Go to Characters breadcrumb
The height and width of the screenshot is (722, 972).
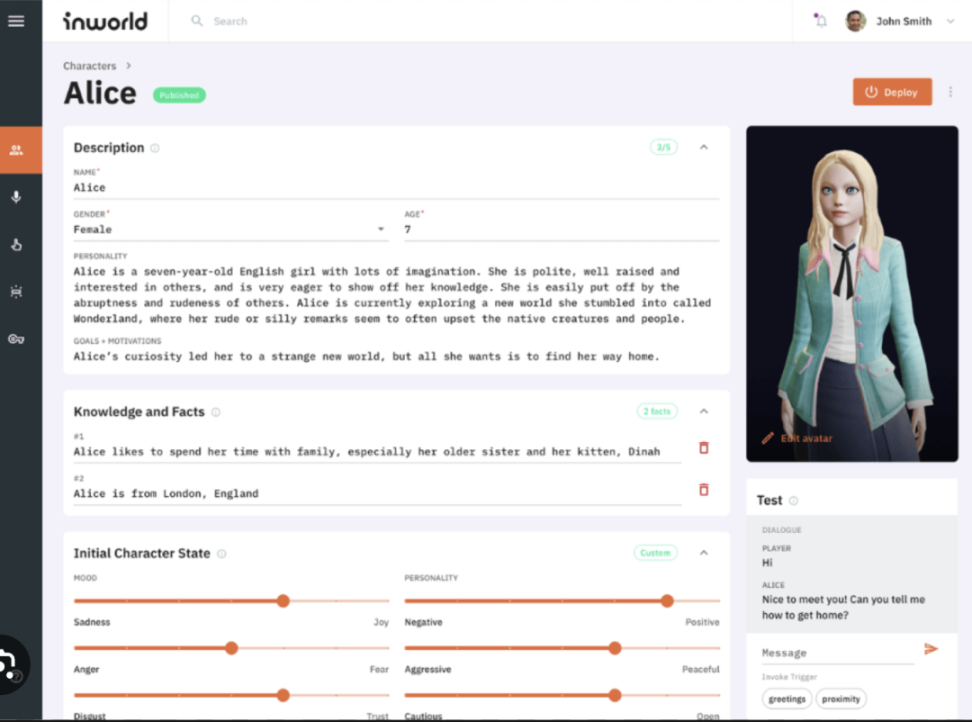coord(89,66)
